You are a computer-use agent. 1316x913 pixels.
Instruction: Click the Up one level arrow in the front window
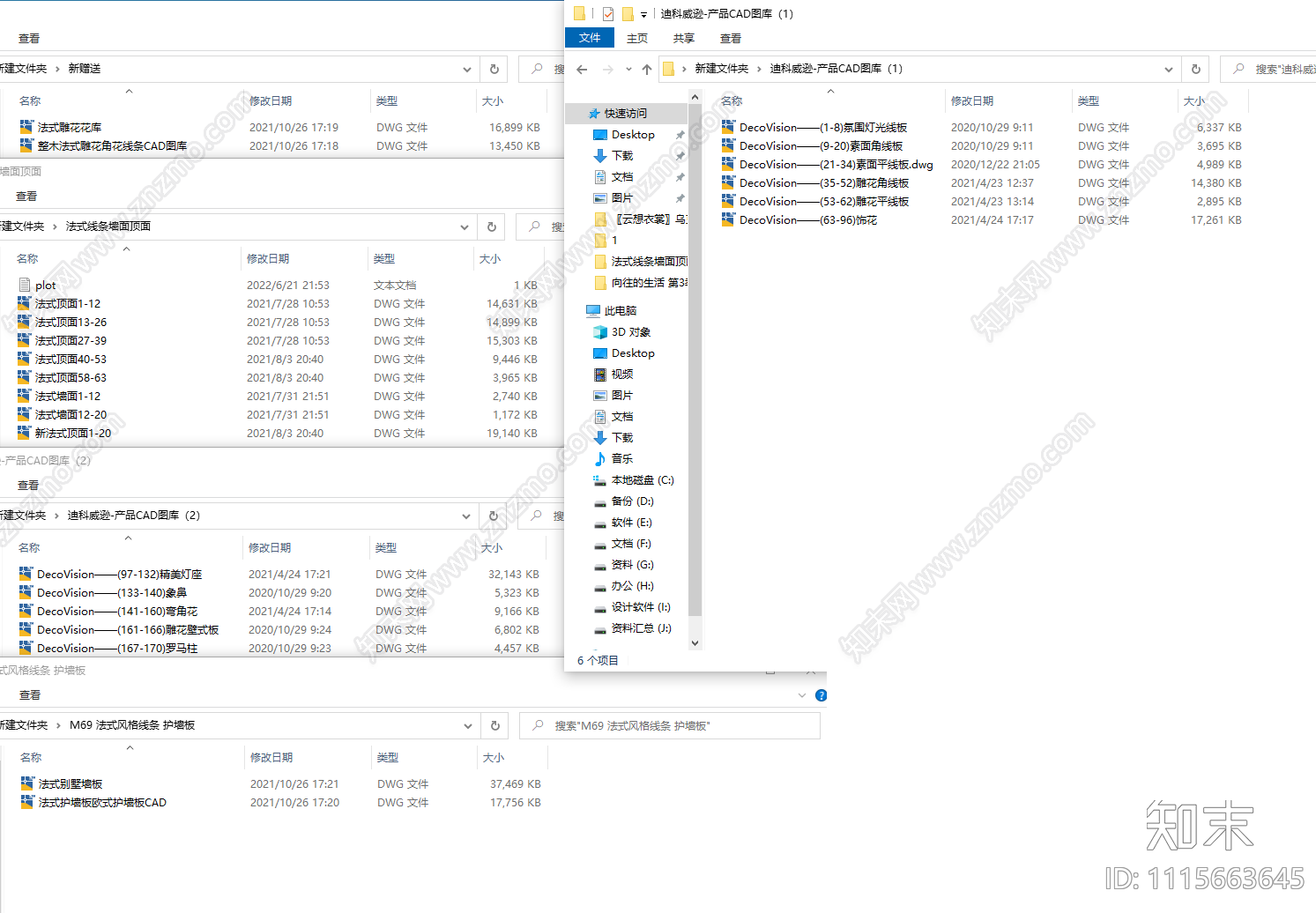pos(647,69)
